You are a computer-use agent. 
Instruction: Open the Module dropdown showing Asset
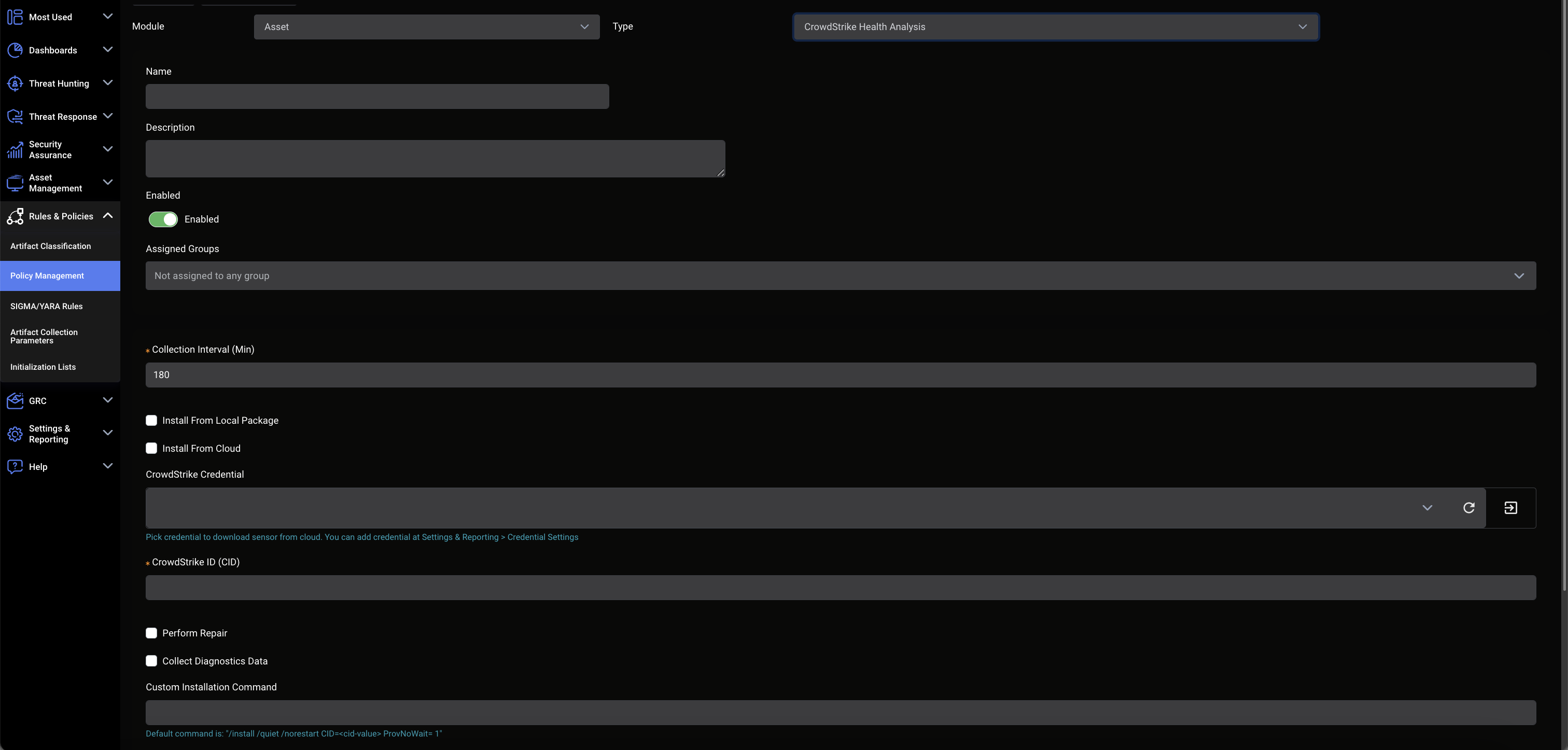click(x=427, y=27)
